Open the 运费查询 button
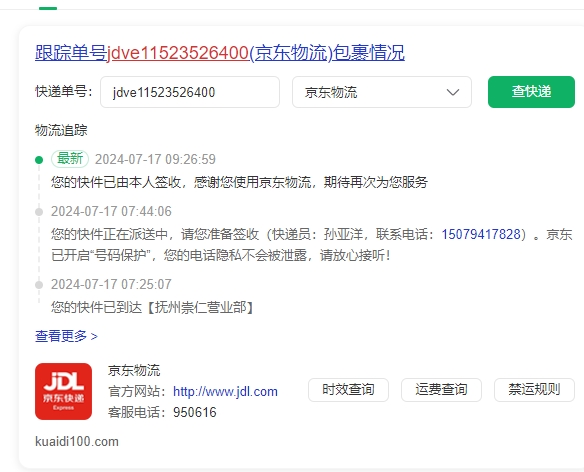The image size is (584, 472). (x=441, y=390)
